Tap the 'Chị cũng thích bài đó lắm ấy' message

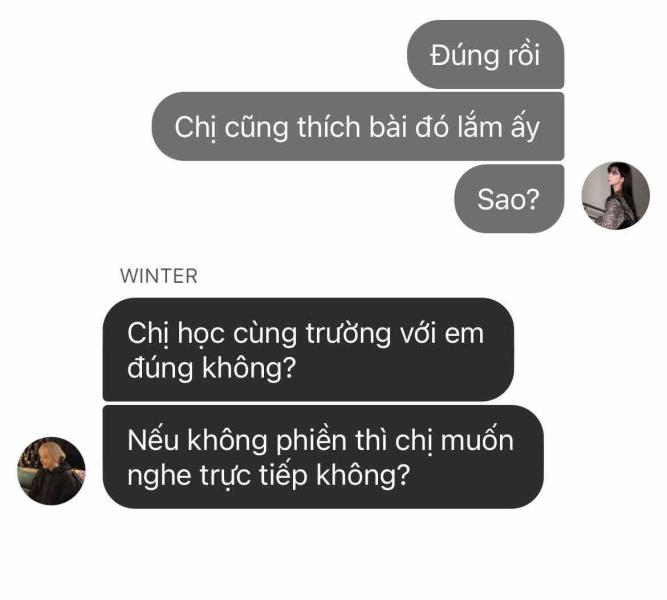[358, 126]
